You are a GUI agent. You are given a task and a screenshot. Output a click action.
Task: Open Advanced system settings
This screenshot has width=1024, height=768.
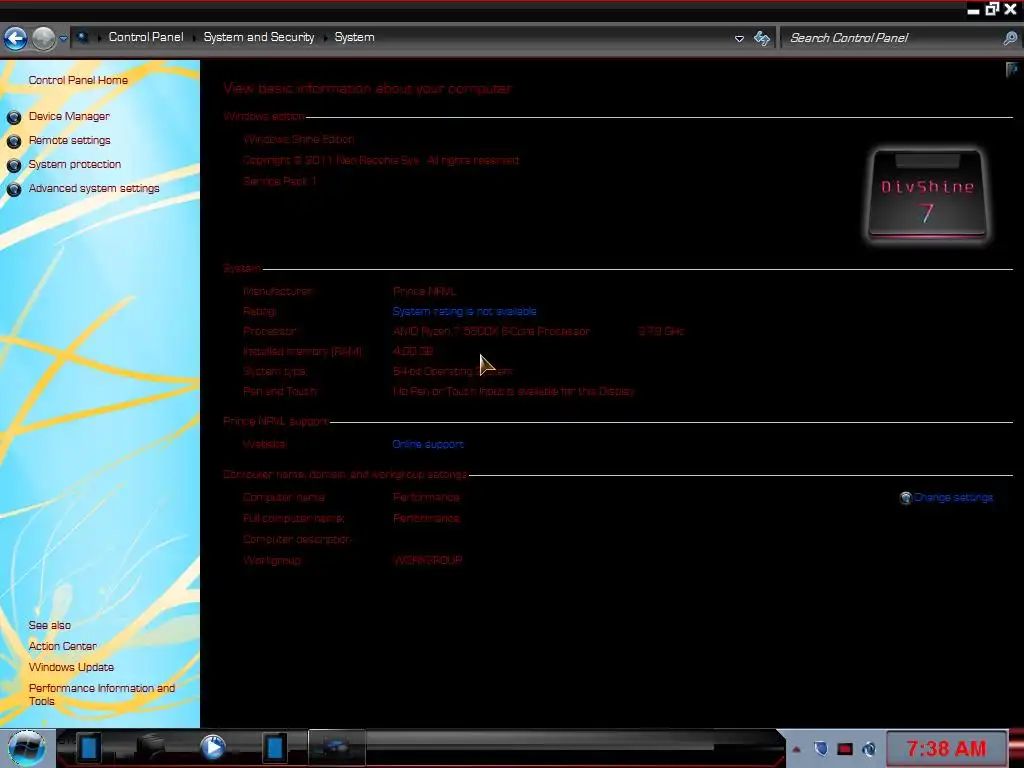coord(94,188)
